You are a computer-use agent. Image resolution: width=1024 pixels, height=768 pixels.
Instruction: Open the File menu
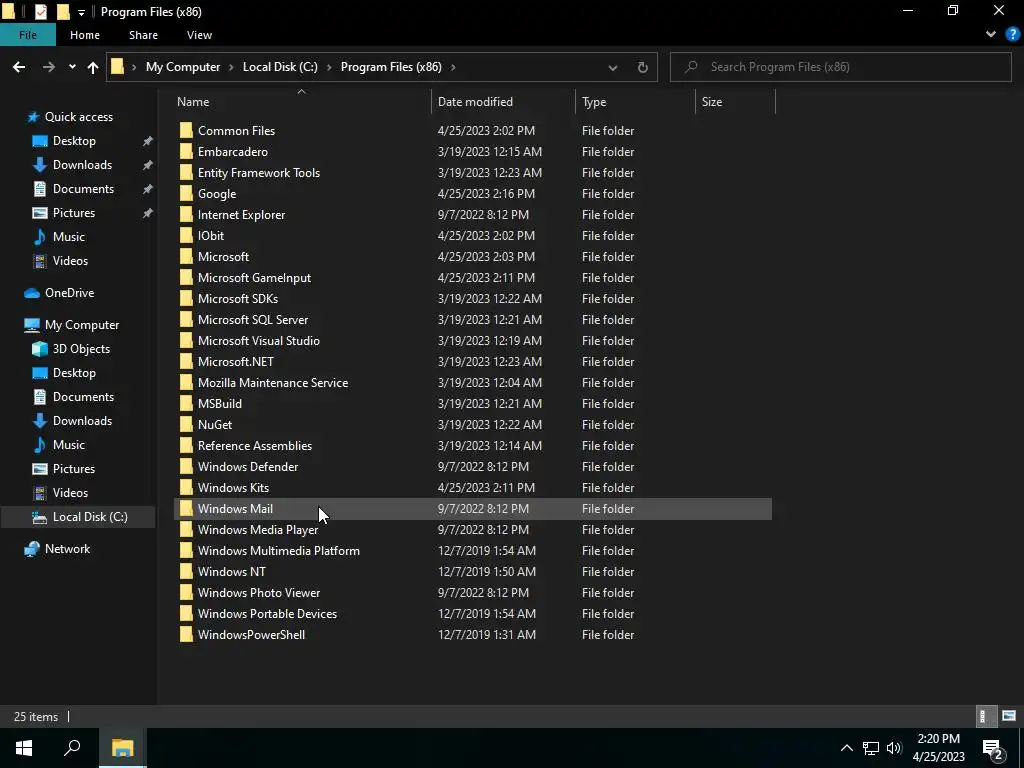[27, 35]
